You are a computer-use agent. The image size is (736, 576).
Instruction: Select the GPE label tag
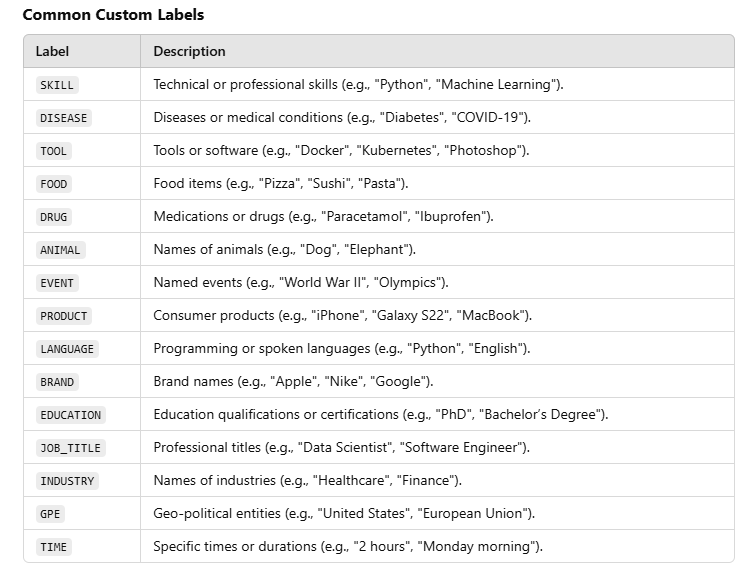click(x=50, y=514)
